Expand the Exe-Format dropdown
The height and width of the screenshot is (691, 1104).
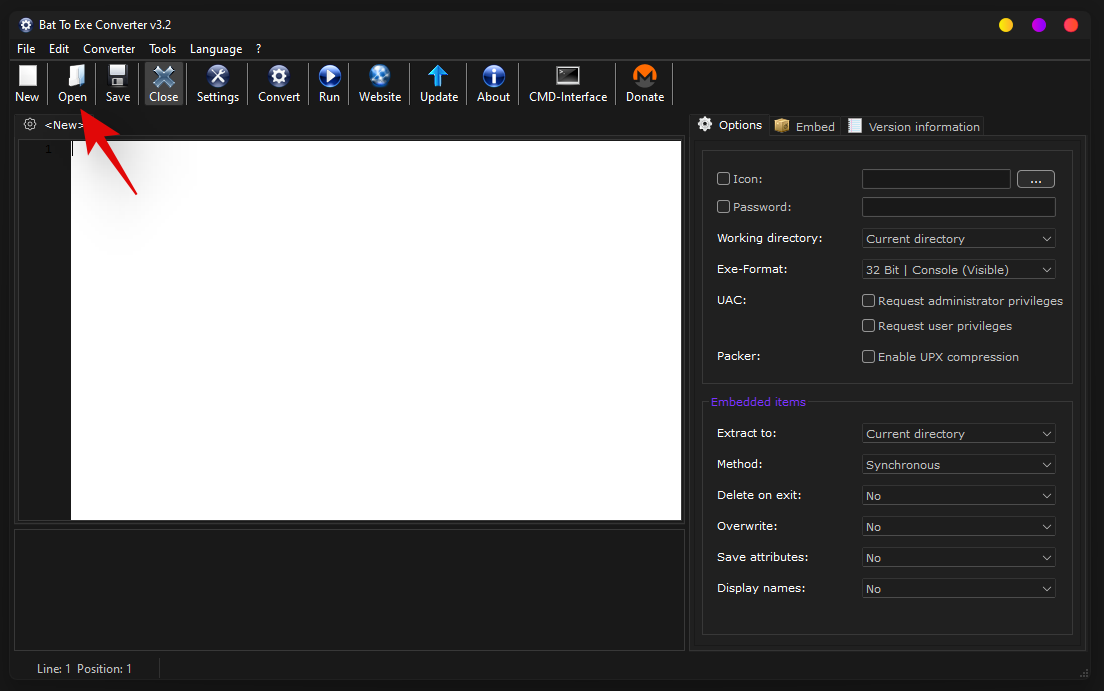(x=958, y=270)
